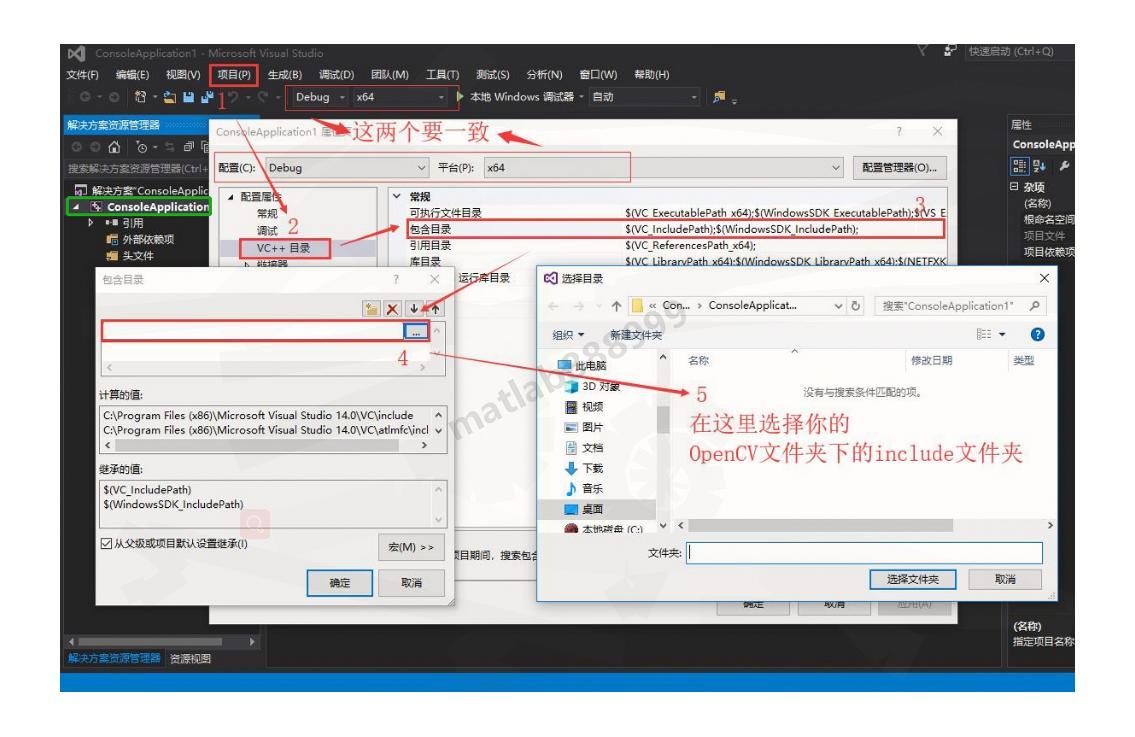Click the feedback icon beside Quick Launch
The width and height of the screenshot is (1135, 737).
tap(950, 51)
